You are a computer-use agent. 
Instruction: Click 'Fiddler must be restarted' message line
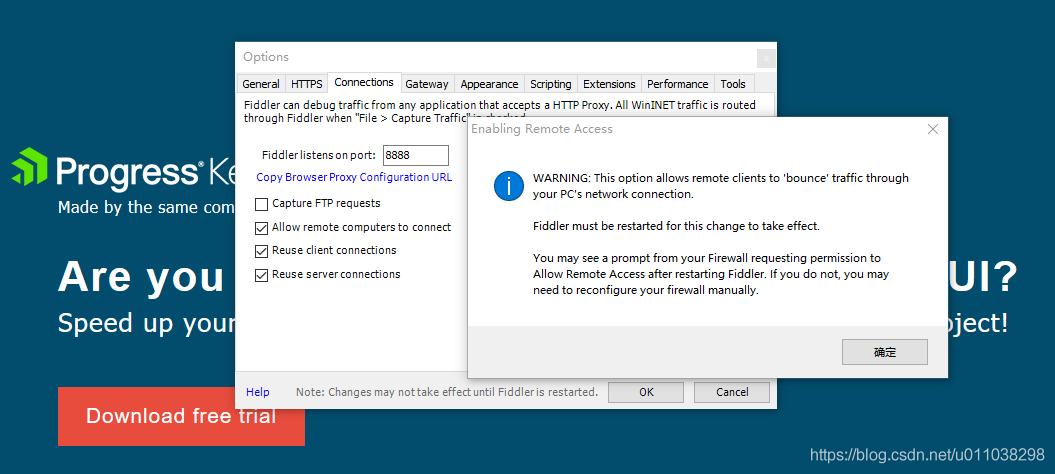click(676, 227)
